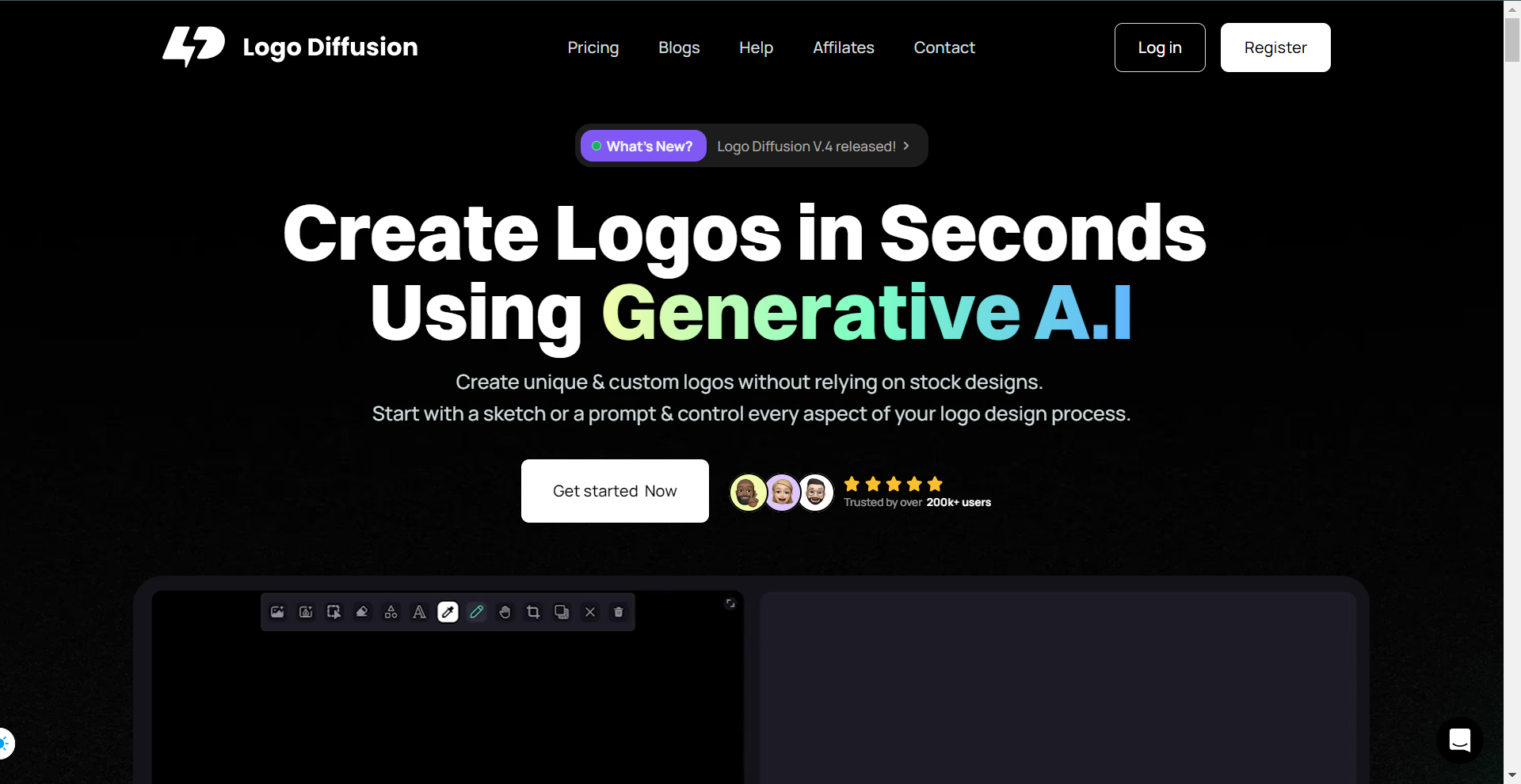Viewport: 1521px width, 784px height.
Task: Click the Register button
Action: [1275, 48]
